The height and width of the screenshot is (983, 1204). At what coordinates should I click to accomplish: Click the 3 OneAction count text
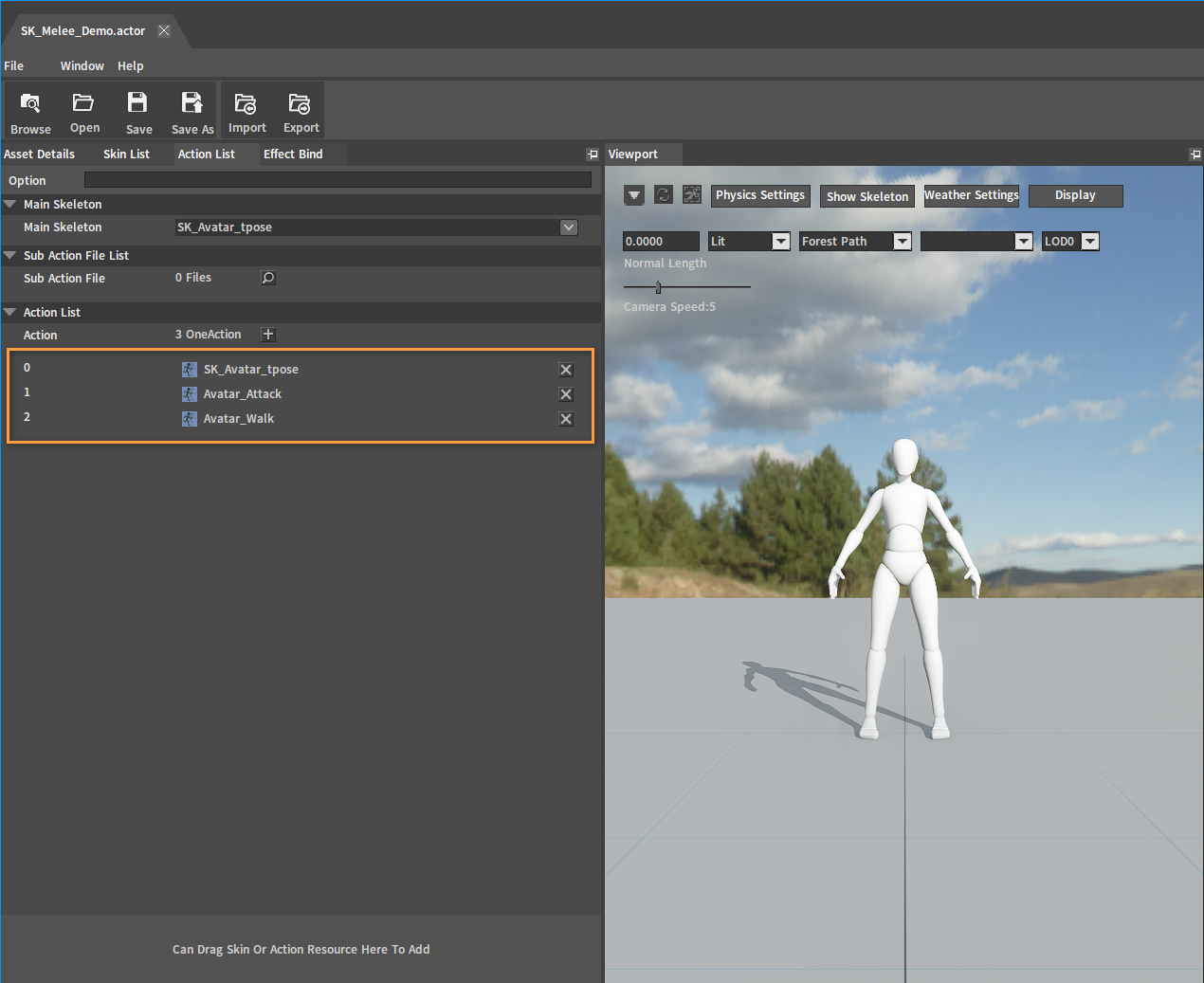click(209, 335)
